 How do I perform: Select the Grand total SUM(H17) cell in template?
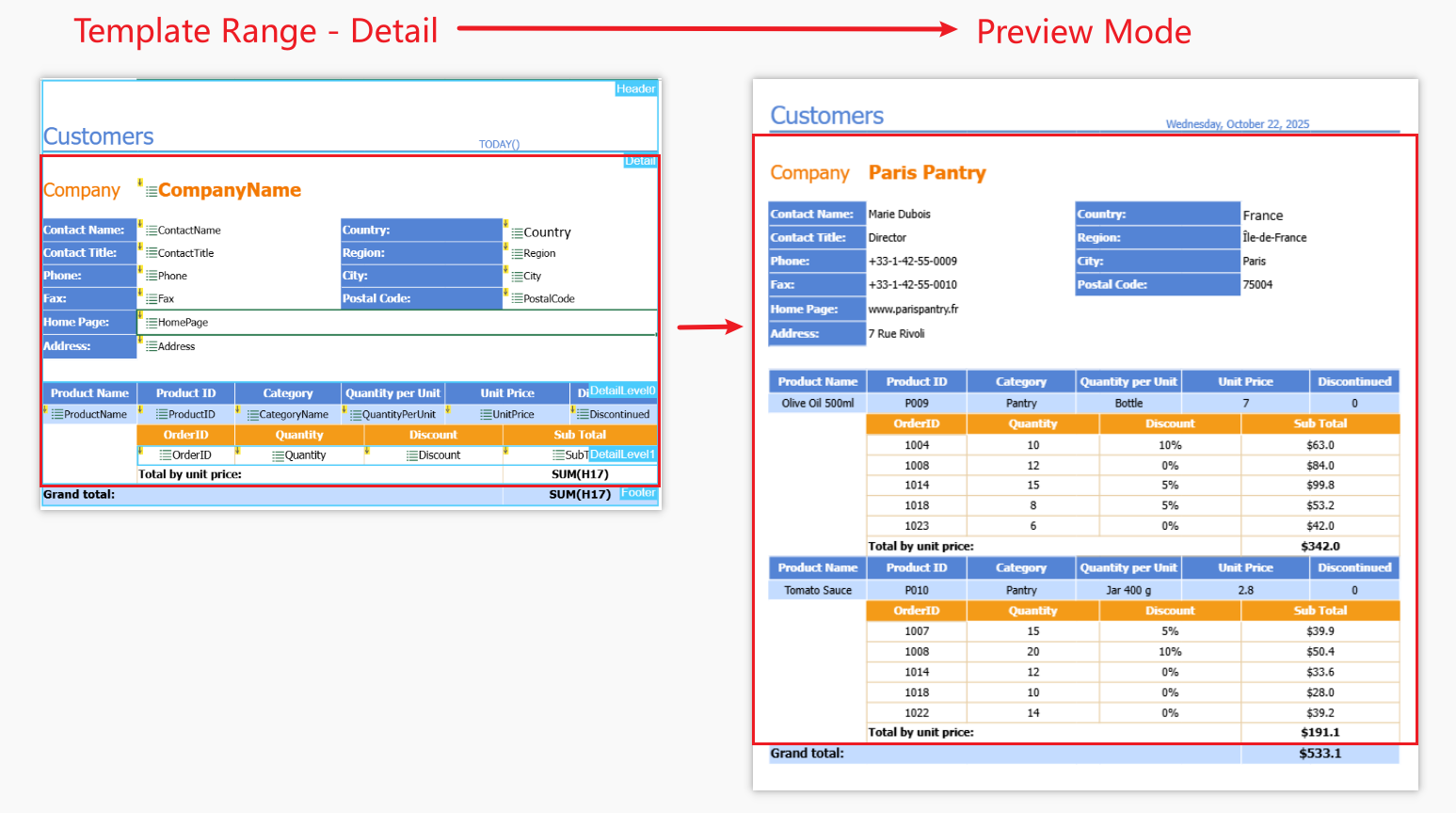pyautogui.click(x=579, y=495)
